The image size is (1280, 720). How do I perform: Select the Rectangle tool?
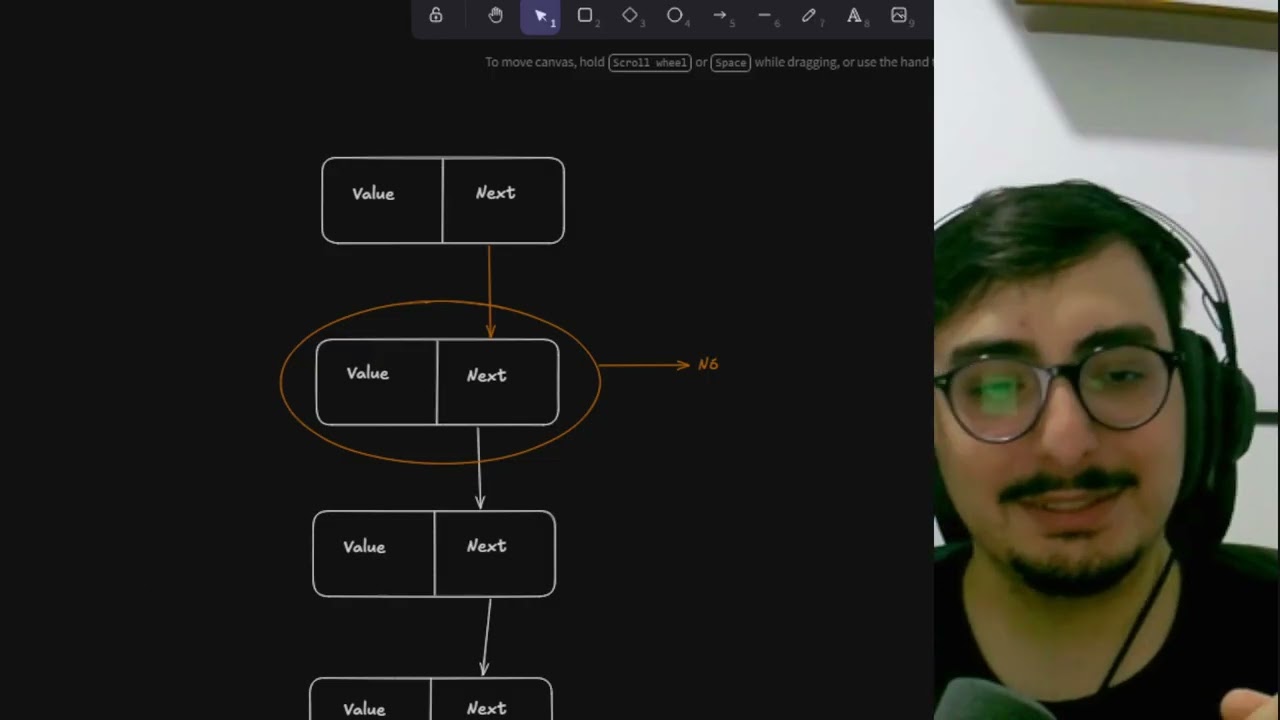tap(585, 15)
